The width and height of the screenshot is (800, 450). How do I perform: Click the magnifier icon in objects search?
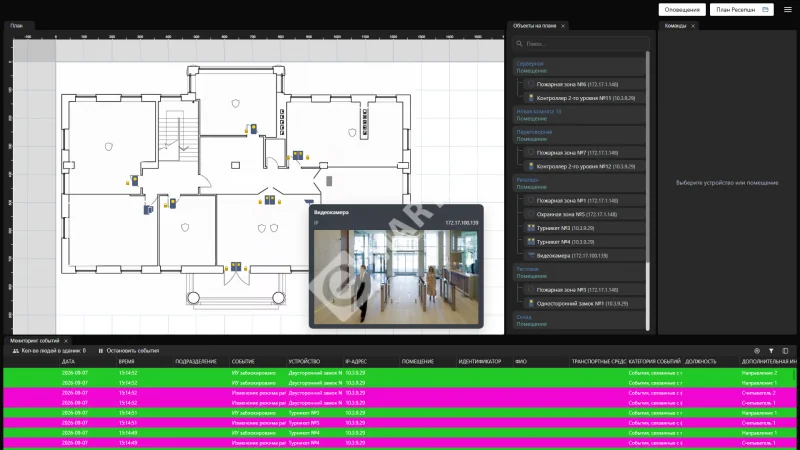519,44
